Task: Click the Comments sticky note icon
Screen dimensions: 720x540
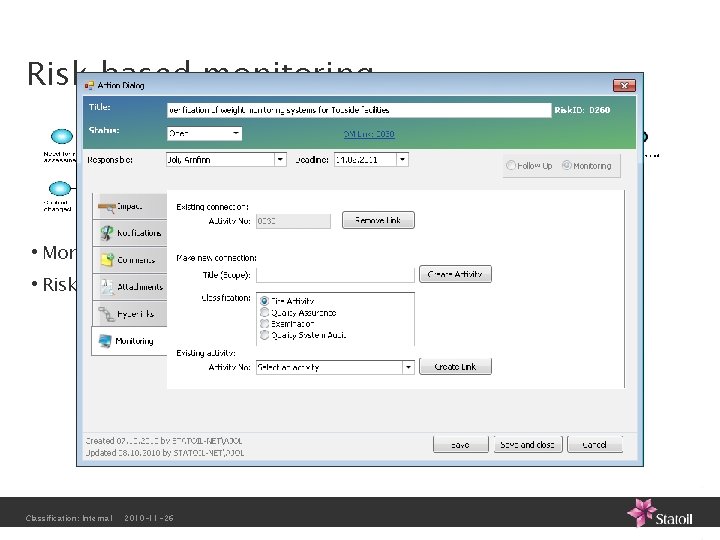Action: coord(107,260)
